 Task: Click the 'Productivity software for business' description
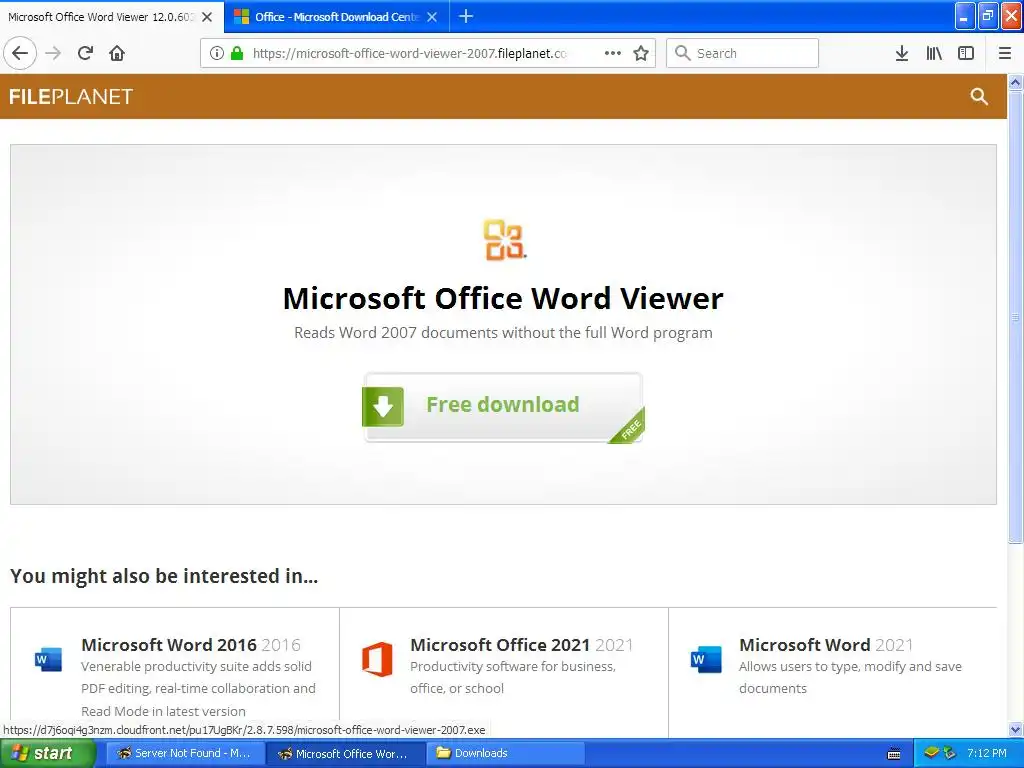513,677
